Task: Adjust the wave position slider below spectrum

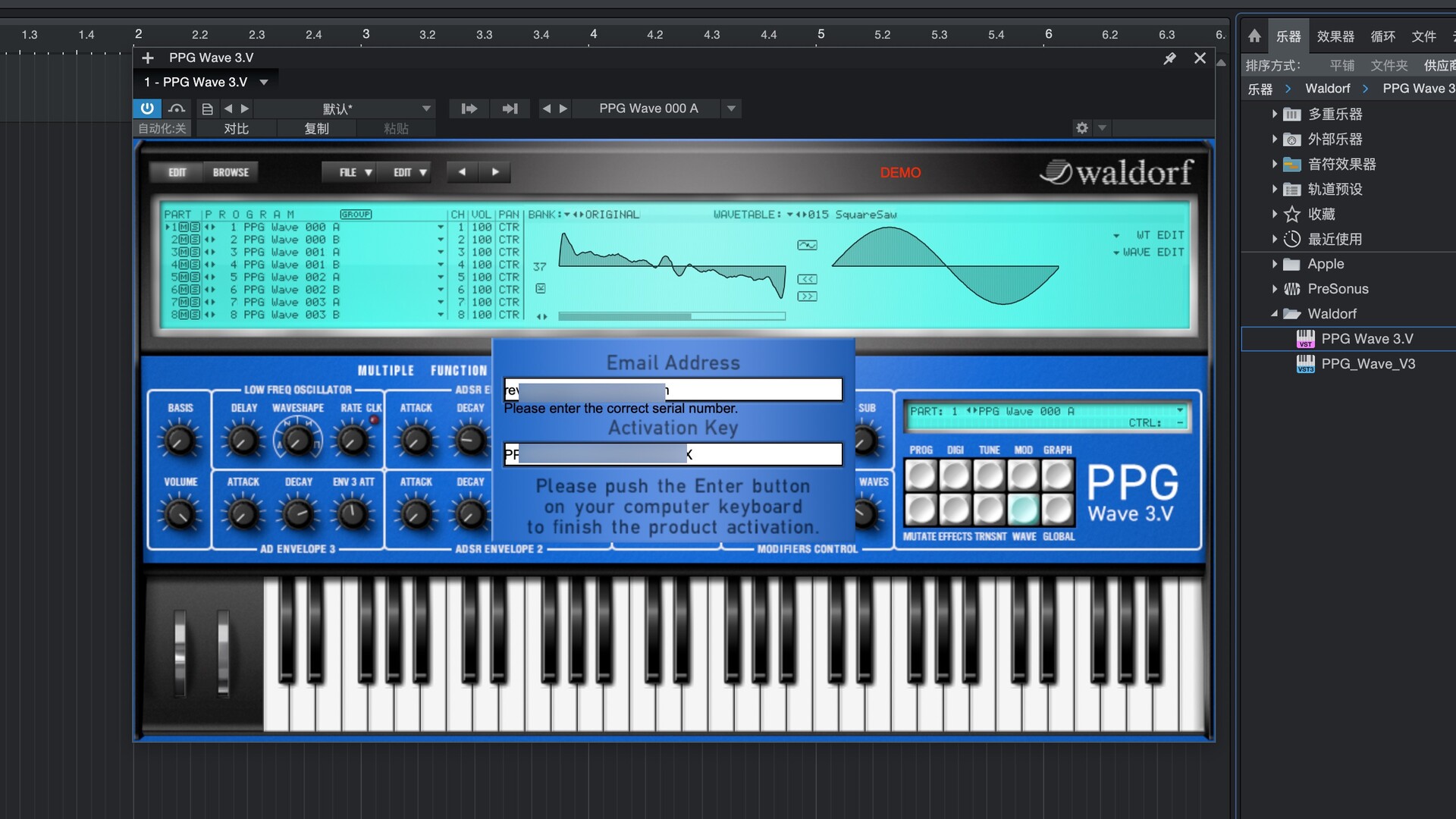Action: coord(672,316)
